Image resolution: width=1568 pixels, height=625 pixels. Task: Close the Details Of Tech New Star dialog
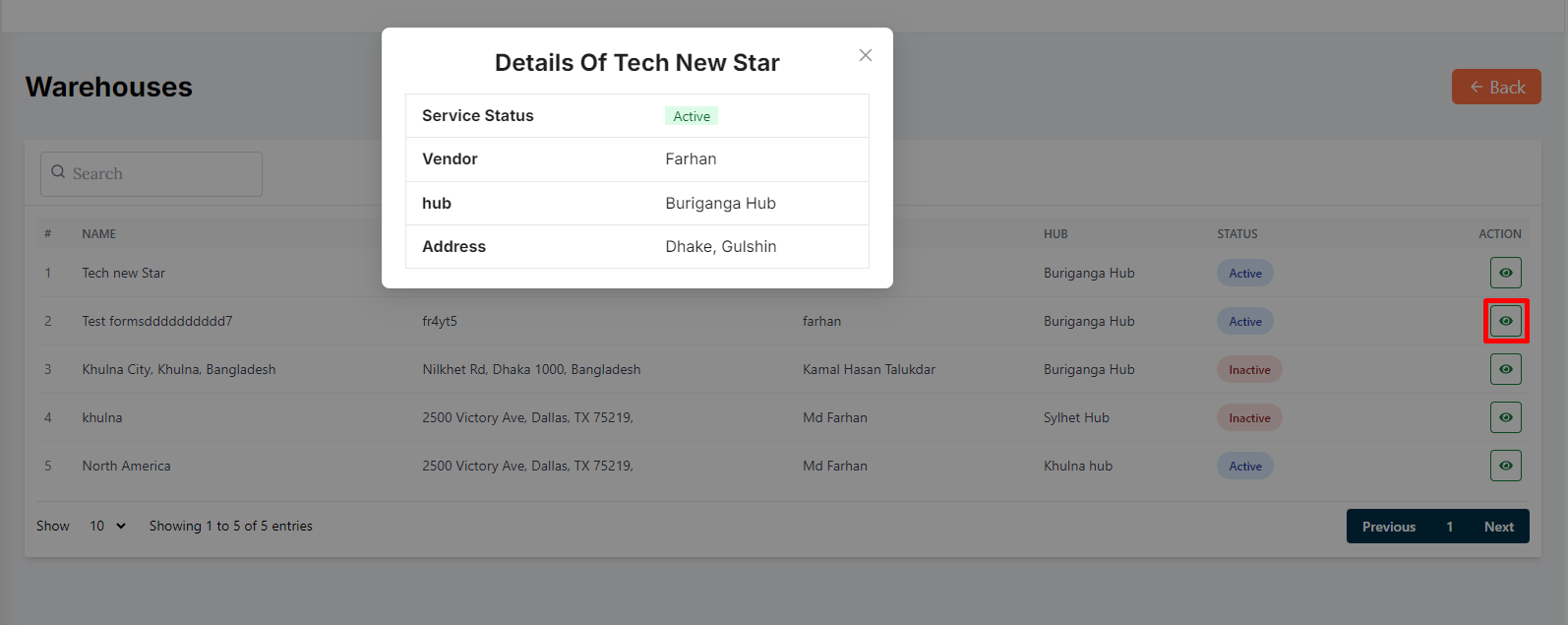(x=865, y=55)
